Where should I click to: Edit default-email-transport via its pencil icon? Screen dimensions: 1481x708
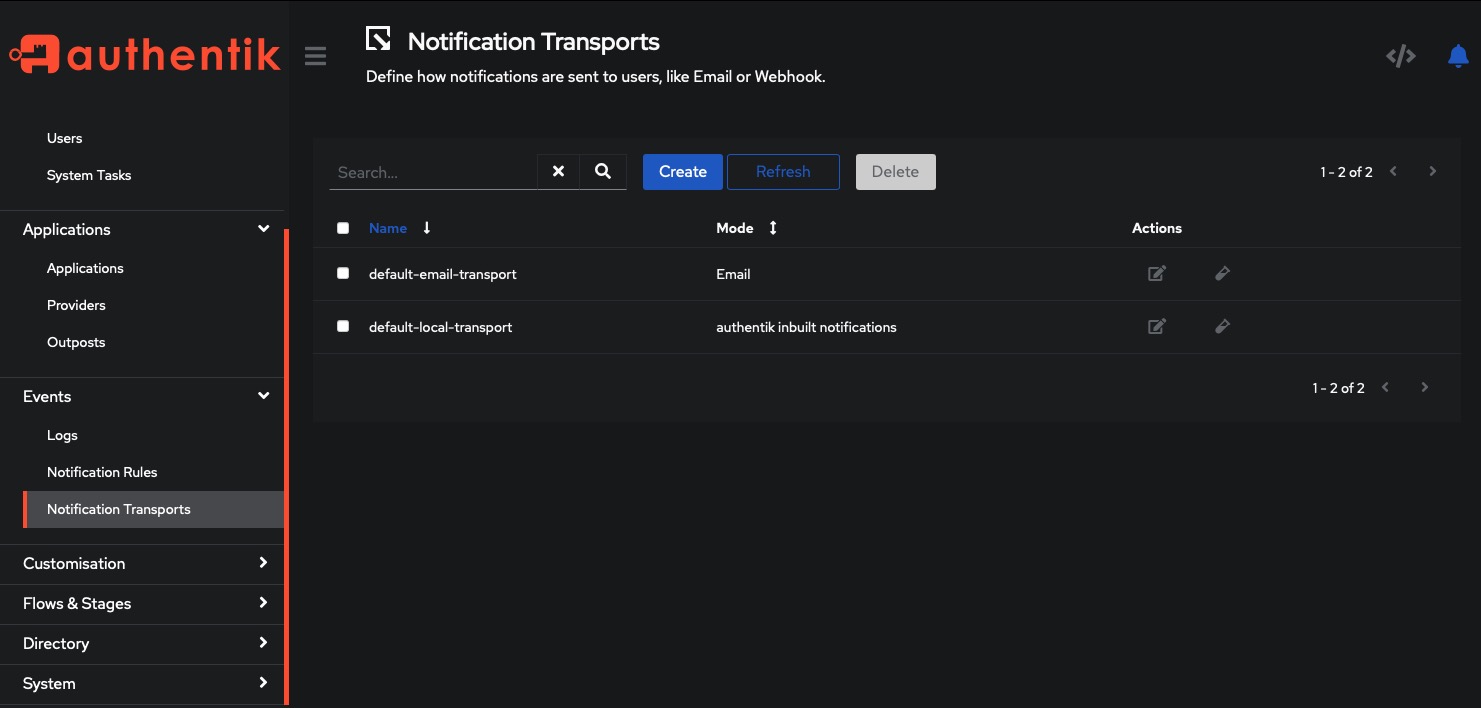(x=1157, y=272)
